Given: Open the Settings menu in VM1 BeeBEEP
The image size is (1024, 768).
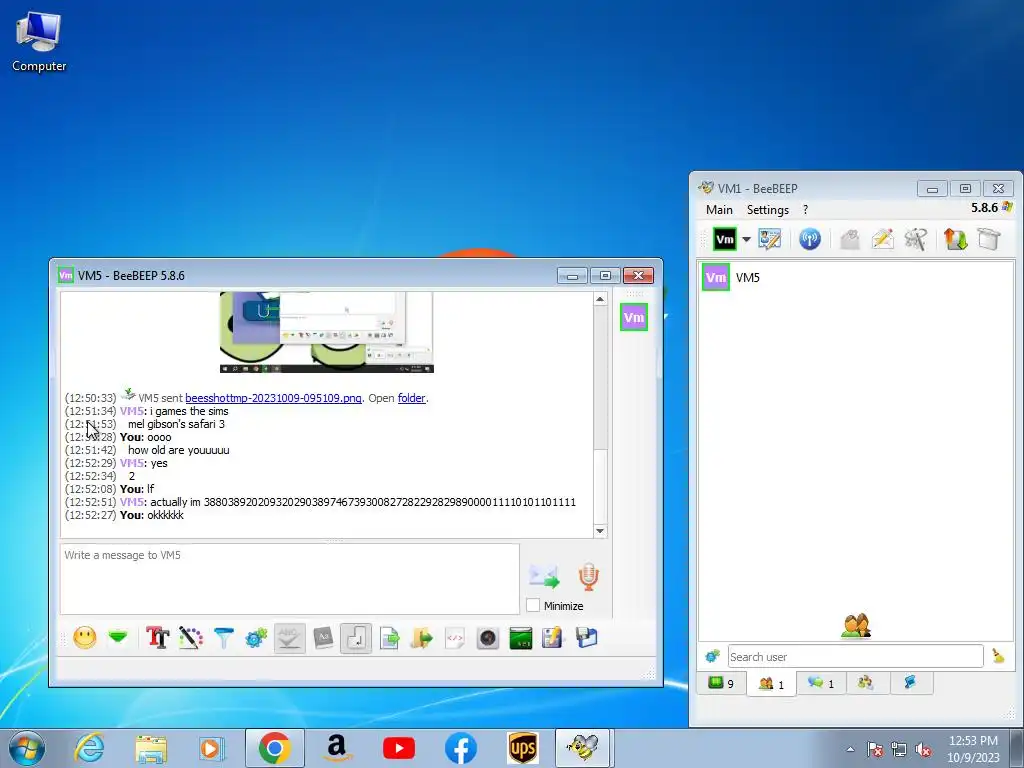Looking at the screenshot, I should [767, 210].
